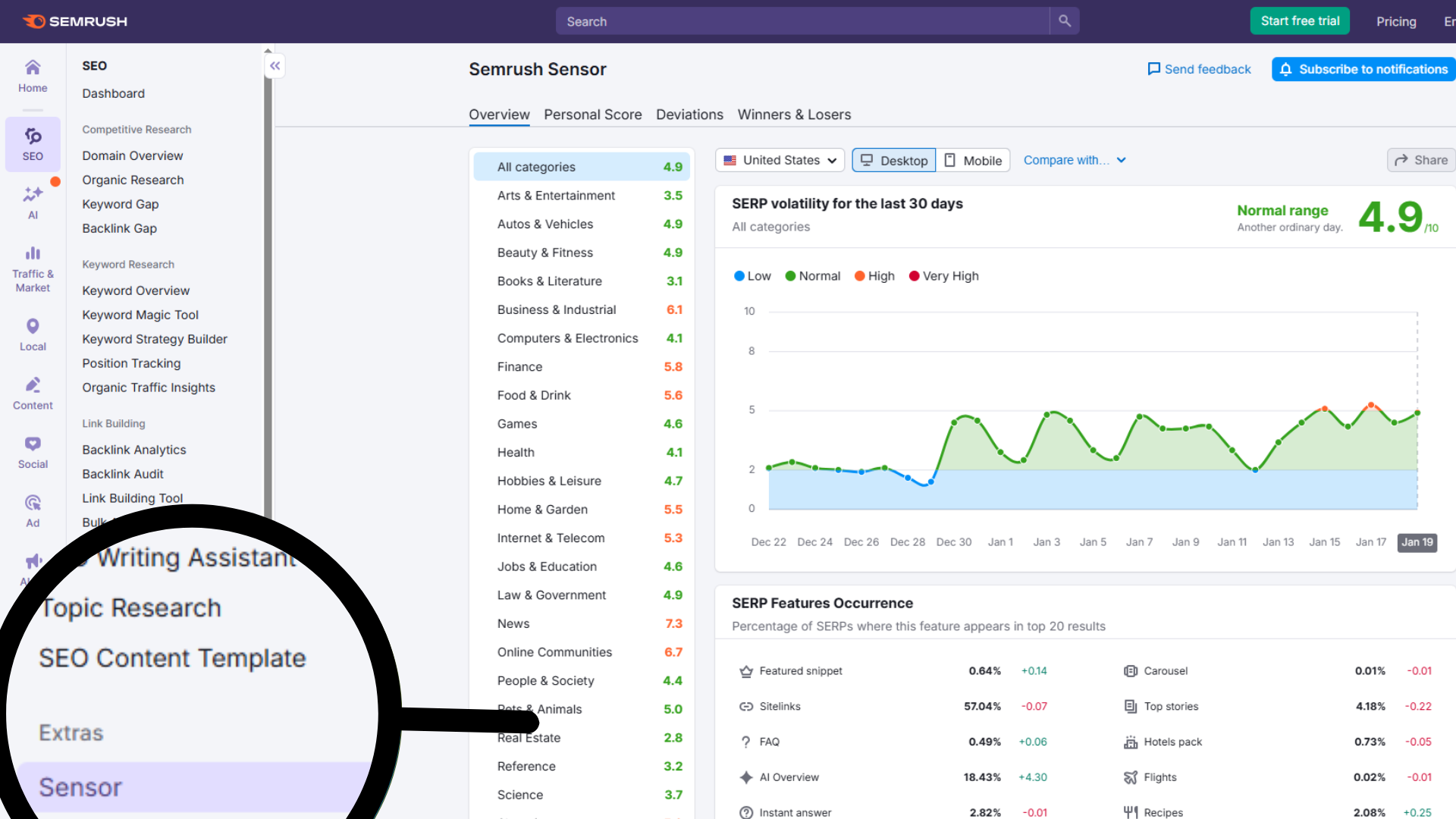Viewport: 1456px width, 819px height.
Task: Select All categories in category list
Action: coord(582,167)
